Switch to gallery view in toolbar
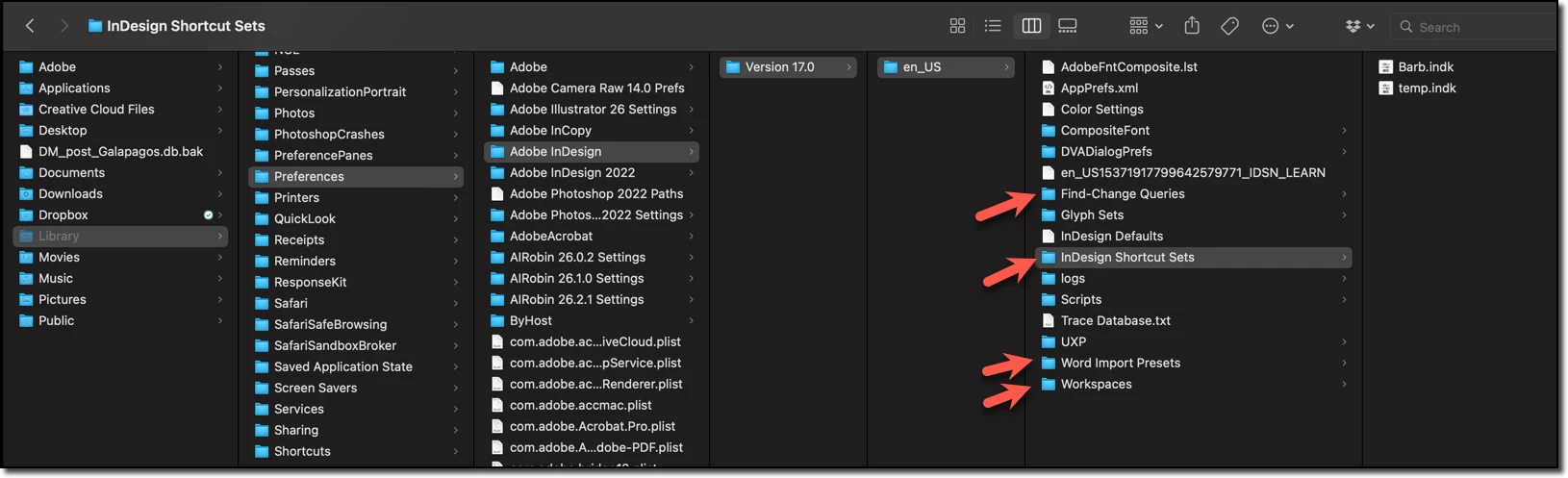 (x=1068, y=26)
